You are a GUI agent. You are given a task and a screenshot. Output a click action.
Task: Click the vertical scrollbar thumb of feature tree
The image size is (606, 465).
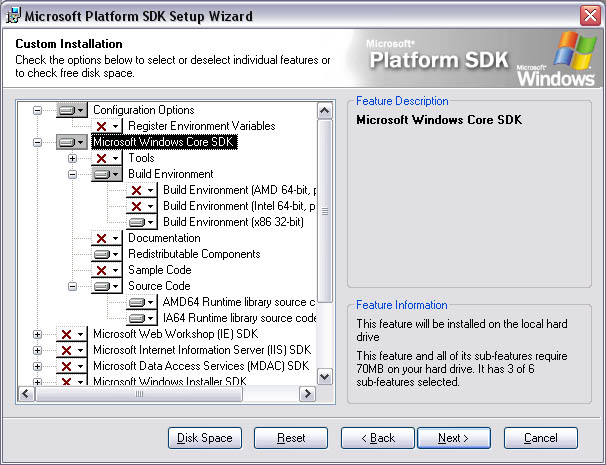click(325, 211)
